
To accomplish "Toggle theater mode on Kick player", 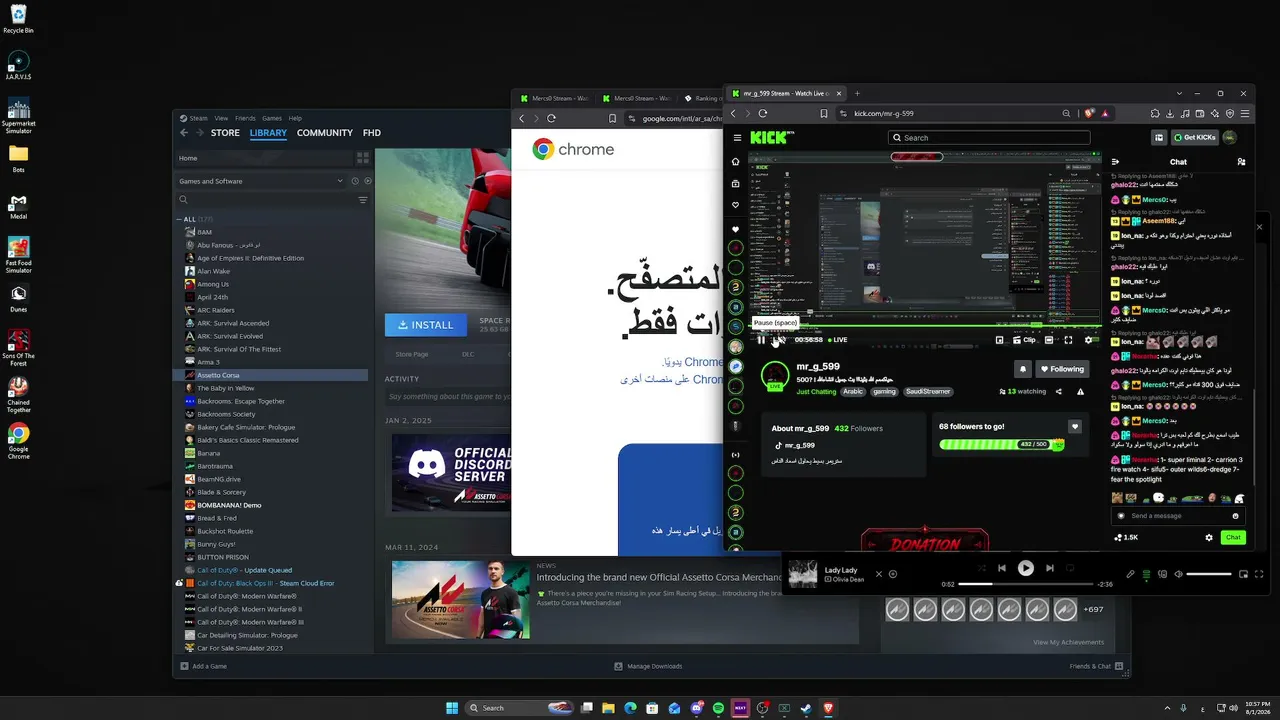I will point(1048,340).
